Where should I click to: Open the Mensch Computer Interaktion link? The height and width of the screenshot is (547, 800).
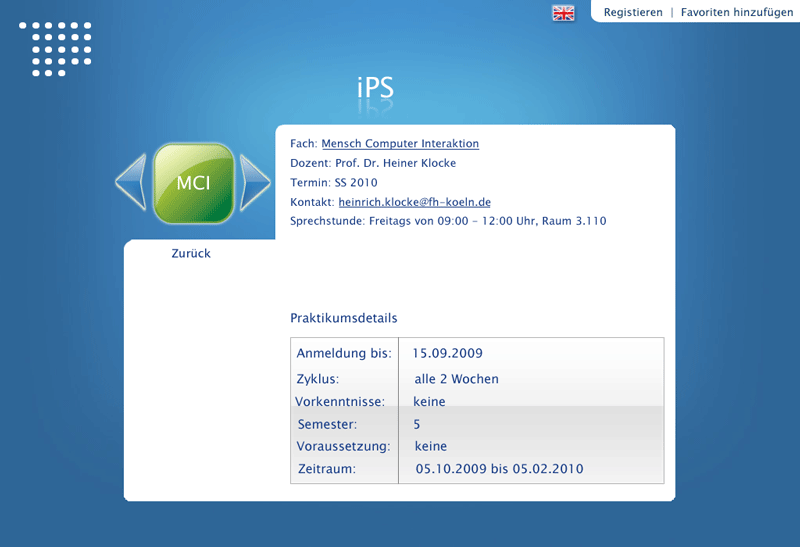pos(400,144)
